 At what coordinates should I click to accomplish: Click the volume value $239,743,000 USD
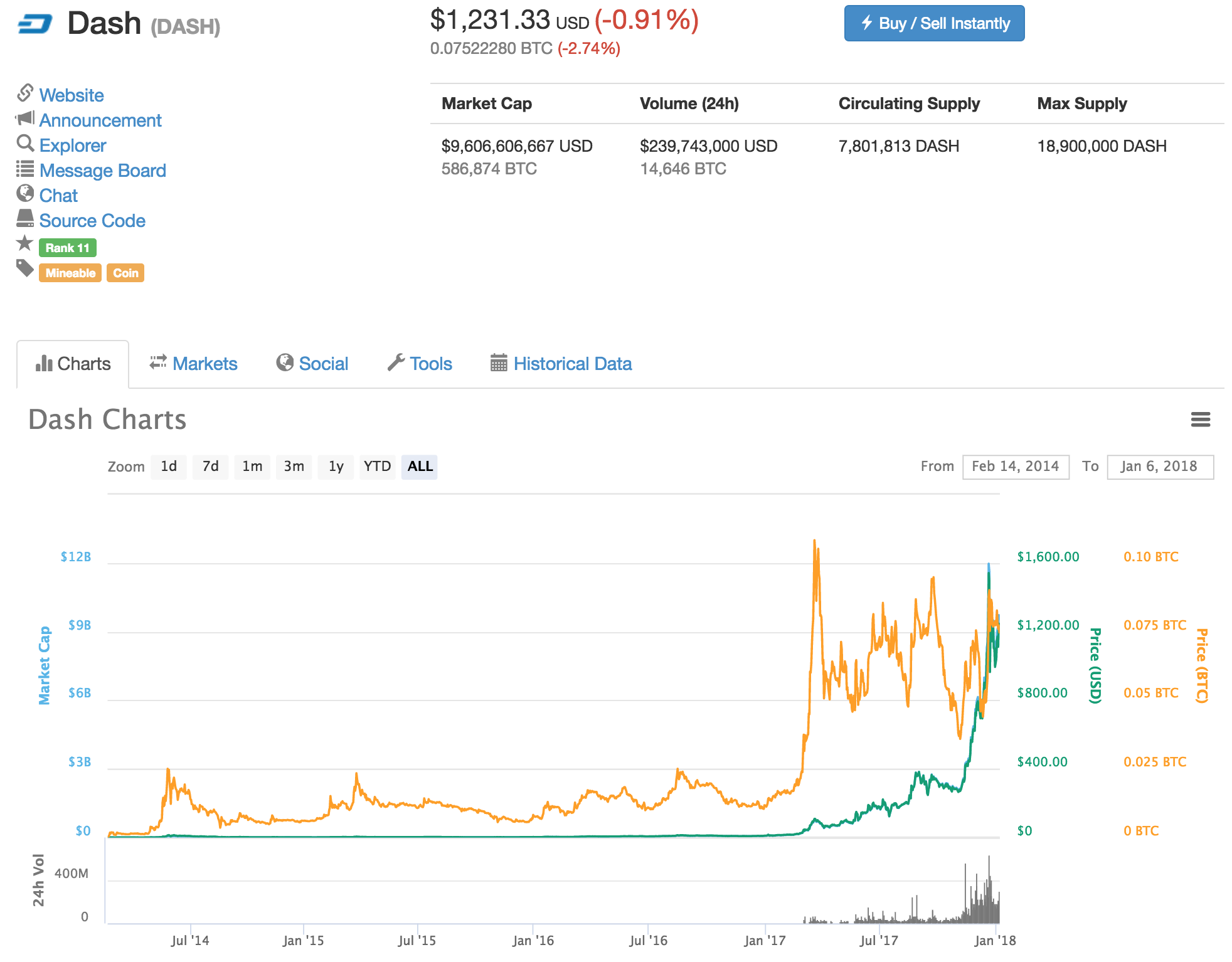[709, 146]
